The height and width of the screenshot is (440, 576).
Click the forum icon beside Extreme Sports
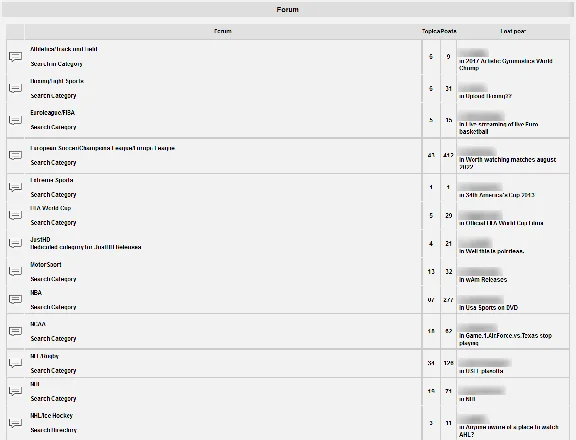tap(15, 187)
